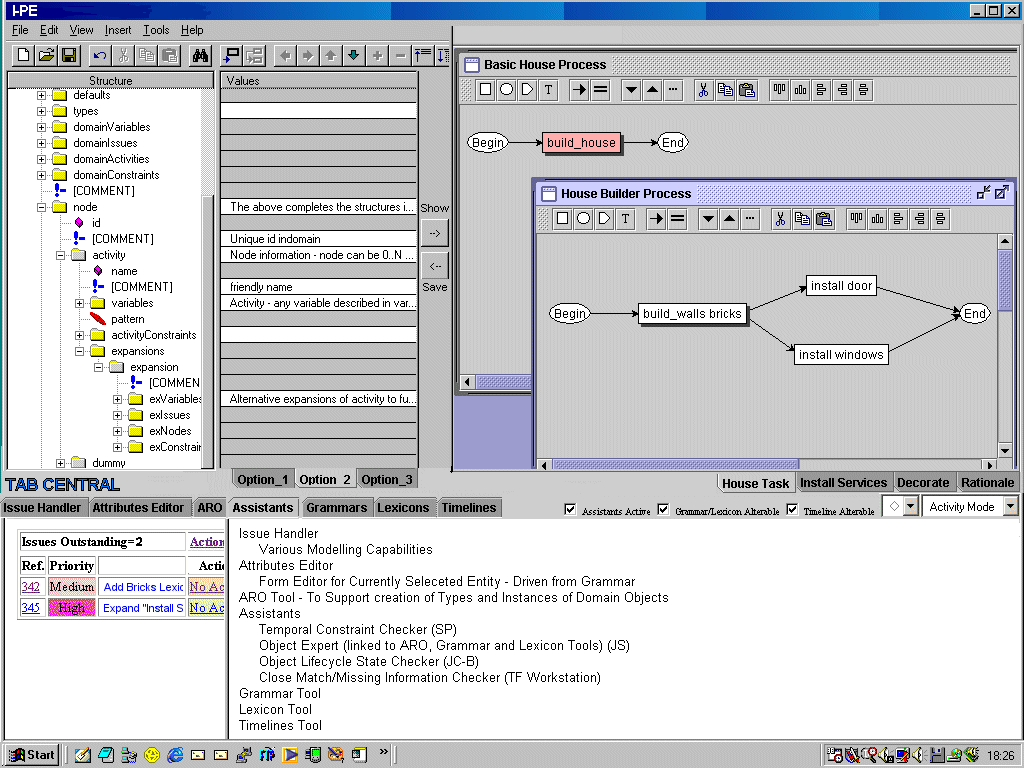Click the Undo arrow icon
This screenshot has height=768, width=1024.
click(100, 55)
